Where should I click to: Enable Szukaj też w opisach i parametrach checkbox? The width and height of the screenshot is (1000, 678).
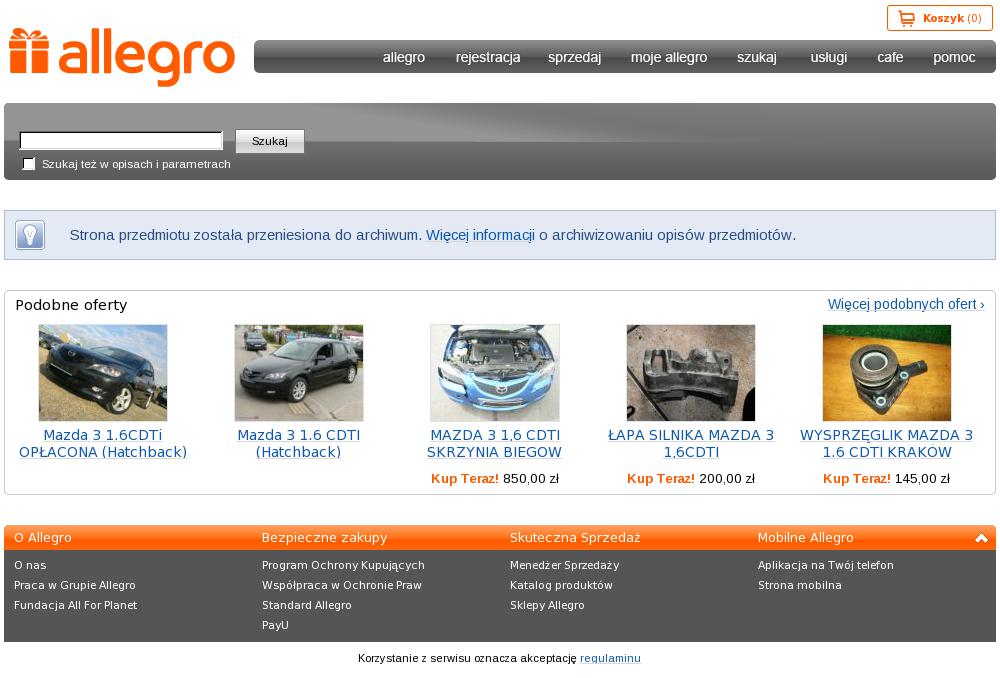tap(29, 164)
